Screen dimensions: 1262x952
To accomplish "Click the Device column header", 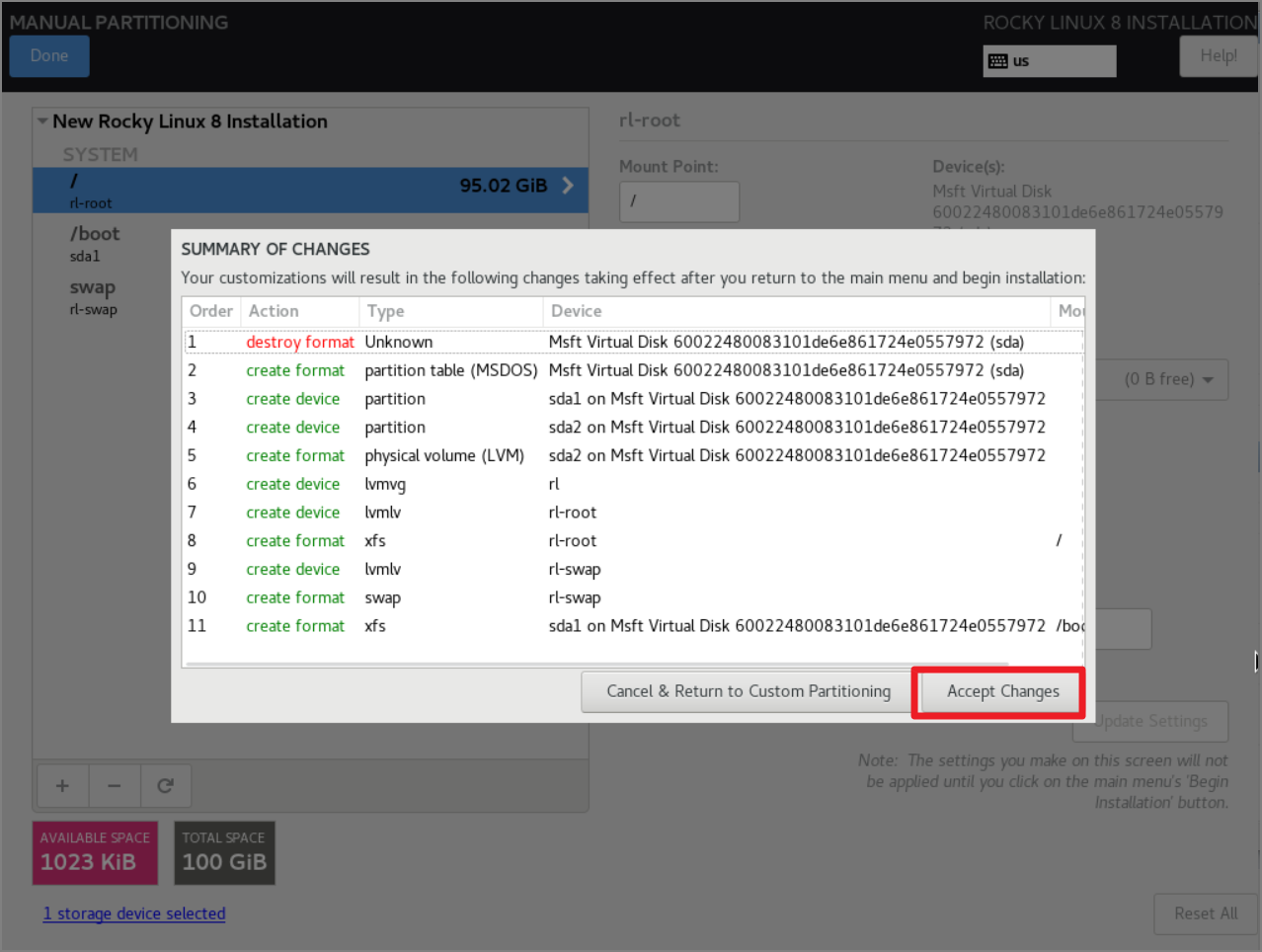I will [x=796, y=311].
